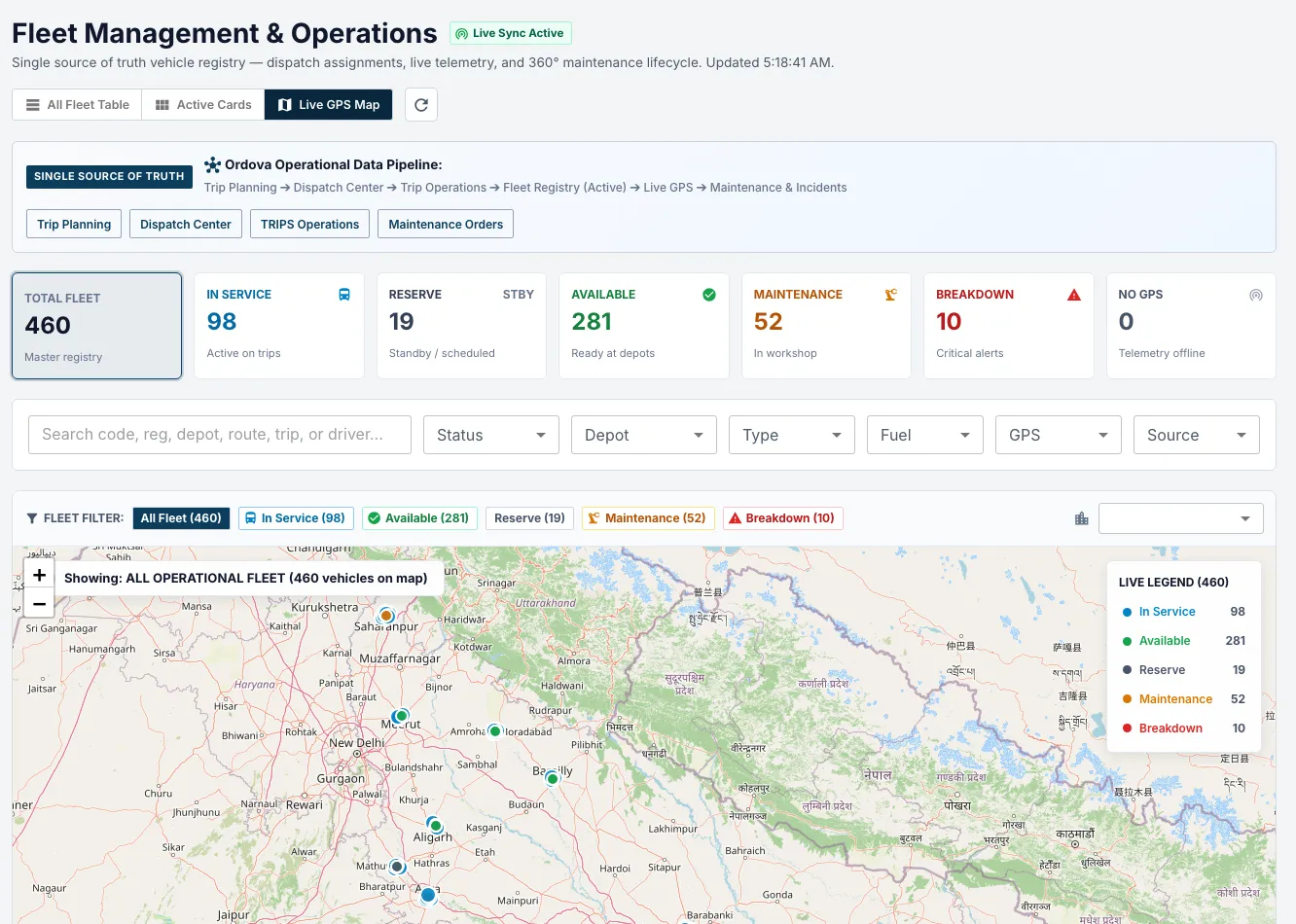Click the wrench icon on Maintenance card

[x=891, y=295]
